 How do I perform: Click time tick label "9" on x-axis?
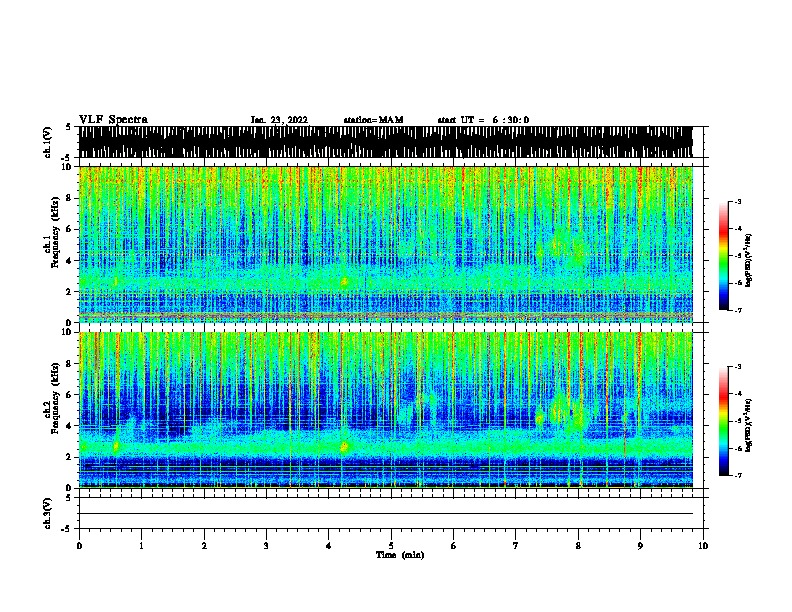(x=640, y=546)
